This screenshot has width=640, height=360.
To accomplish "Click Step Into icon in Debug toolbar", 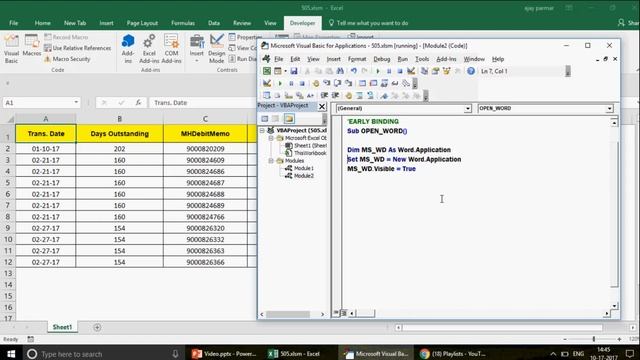I will [327, 84].
